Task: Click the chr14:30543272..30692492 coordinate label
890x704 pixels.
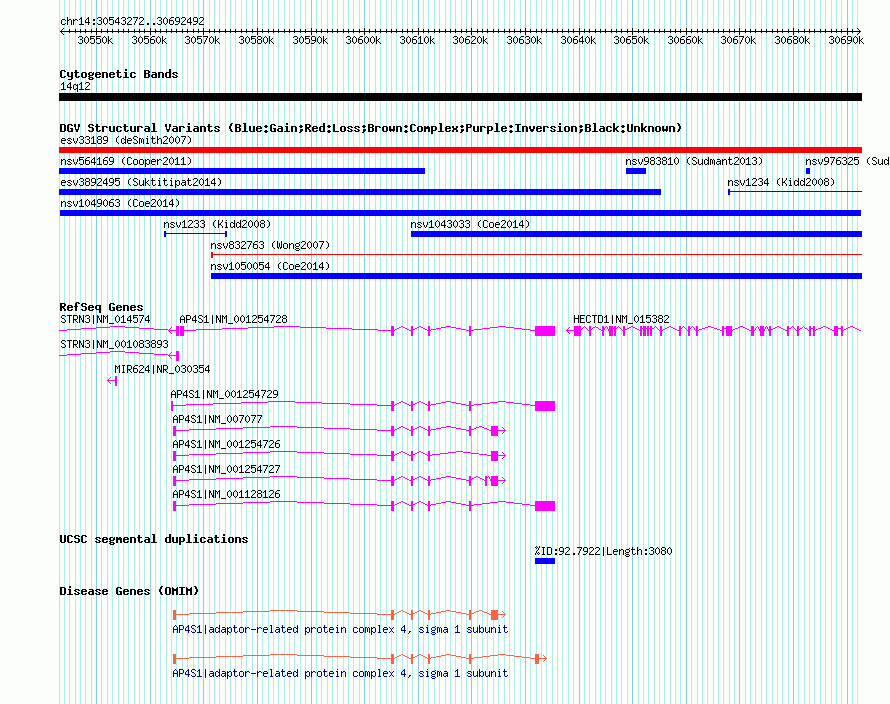Action: (x=132, y=21)
